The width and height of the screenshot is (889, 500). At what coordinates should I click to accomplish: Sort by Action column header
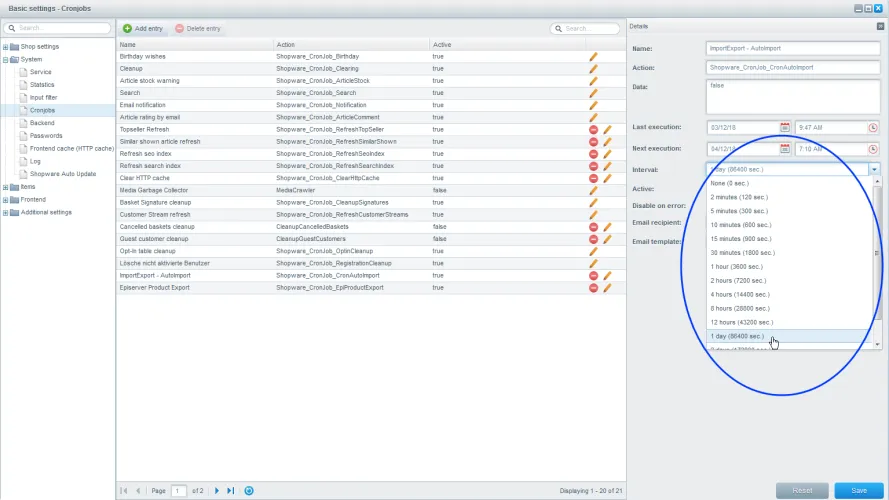(352, 44)
